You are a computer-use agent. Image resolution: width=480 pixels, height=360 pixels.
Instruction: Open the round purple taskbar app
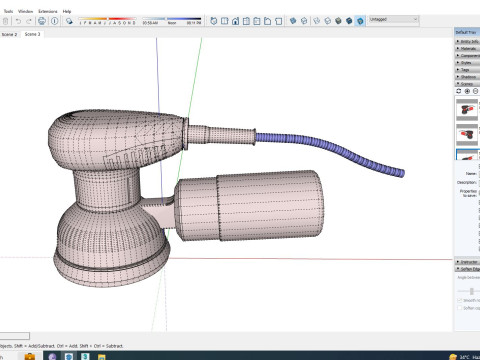[52, 356]
